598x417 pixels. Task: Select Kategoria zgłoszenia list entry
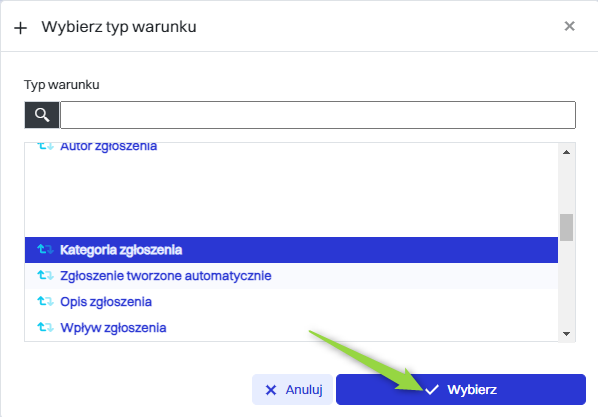(291, 250)
